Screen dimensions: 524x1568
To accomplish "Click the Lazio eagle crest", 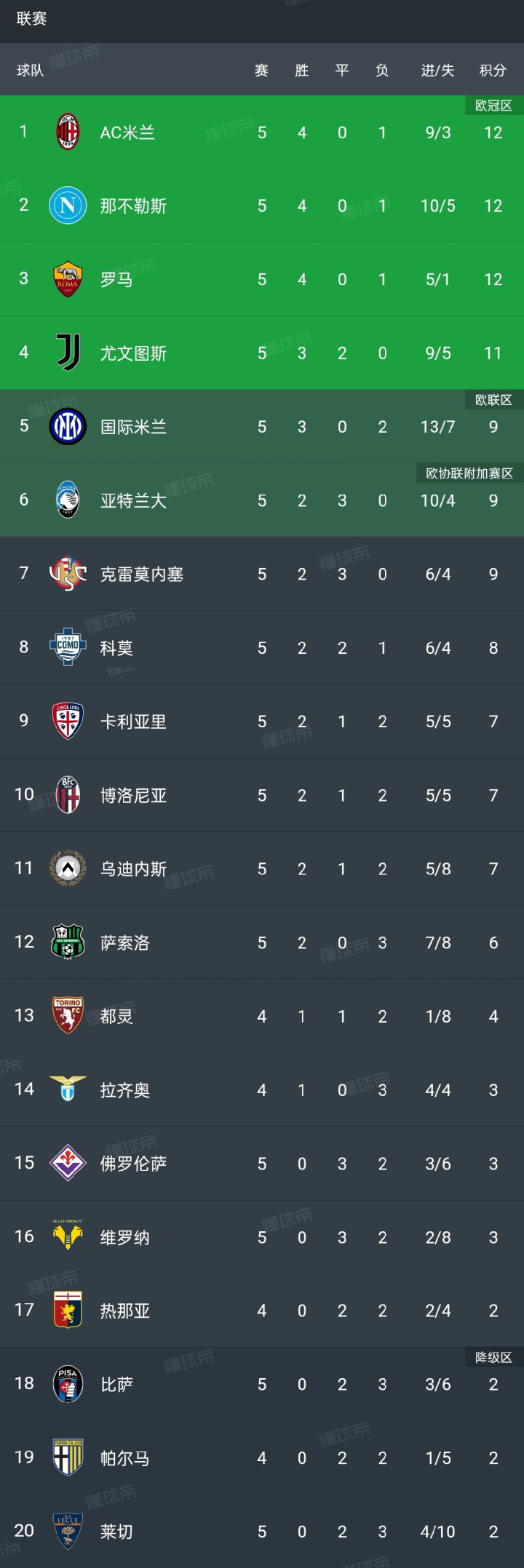I will point(68,1089).
